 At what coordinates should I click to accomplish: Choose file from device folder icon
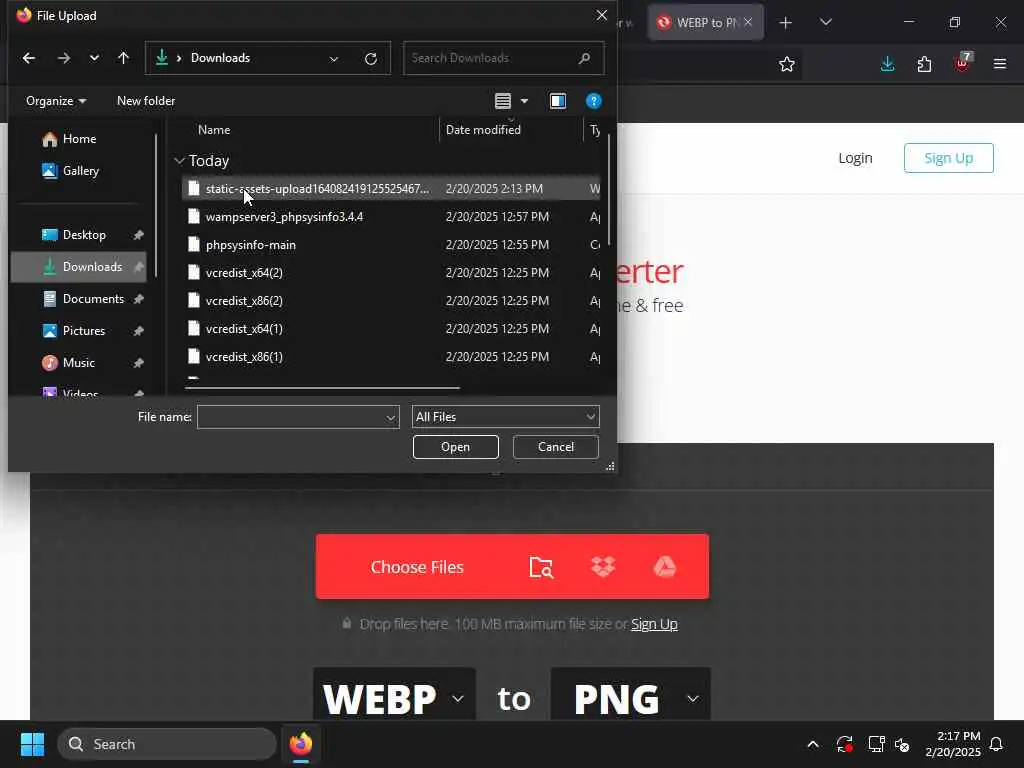(x=541, y=567)
